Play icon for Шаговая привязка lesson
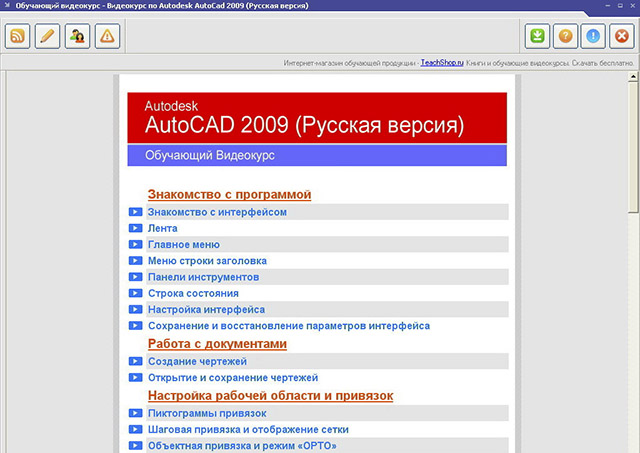 coord(136,429)
